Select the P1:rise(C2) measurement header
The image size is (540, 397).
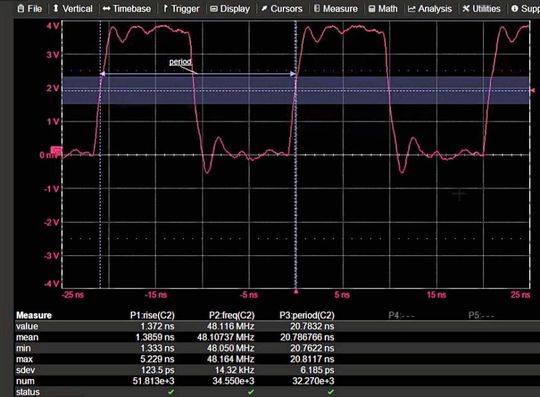[x=152, y=315]
